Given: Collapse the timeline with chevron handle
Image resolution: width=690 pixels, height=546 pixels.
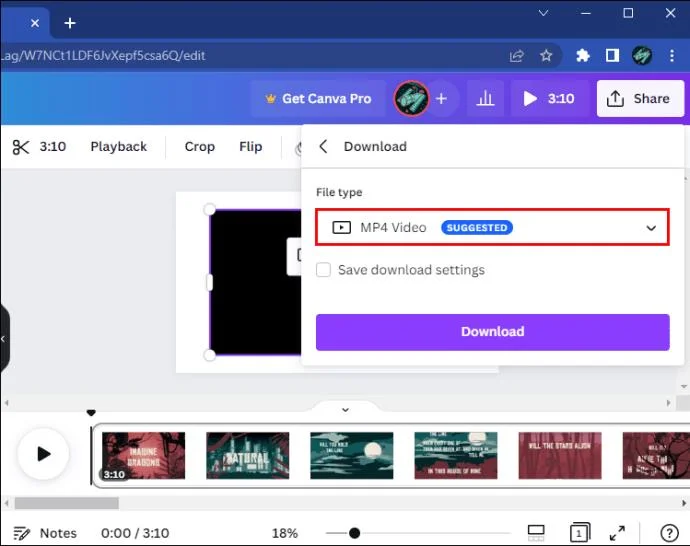Looking at the screenshot, I should (345, 410).
